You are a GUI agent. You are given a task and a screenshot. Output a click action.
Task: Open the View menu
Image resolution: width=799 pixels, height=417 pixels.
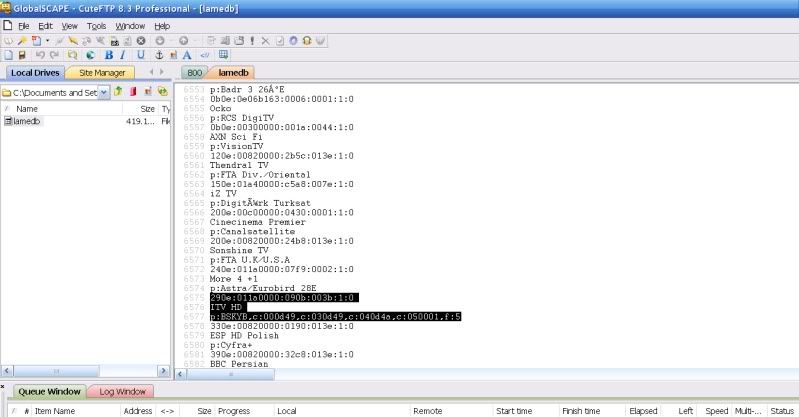pyautogui.click(x=69, y=26)
